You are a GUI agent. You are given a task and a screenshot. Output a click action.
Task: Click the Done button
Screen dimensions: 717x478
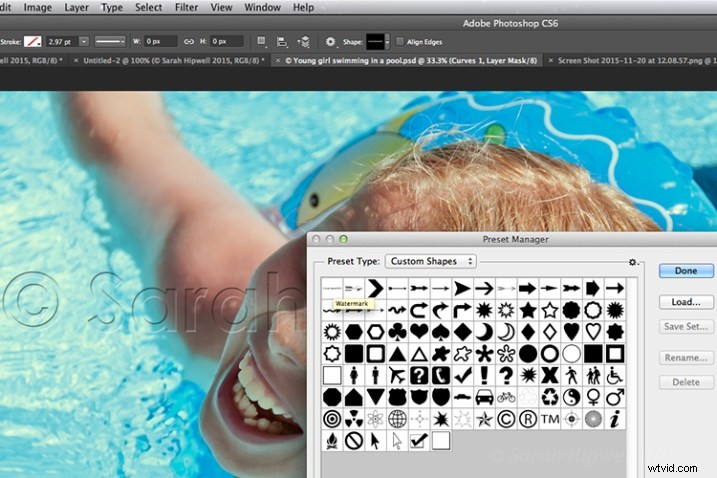click(686, 270)
